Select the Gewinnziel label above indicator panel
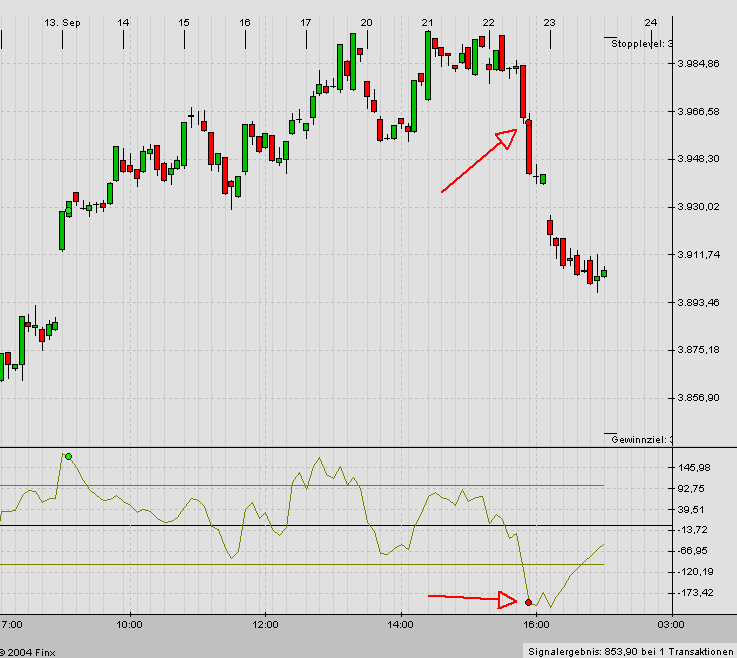Image resolution: width=737 pixels, height=658 pixels. click(642, 440)
